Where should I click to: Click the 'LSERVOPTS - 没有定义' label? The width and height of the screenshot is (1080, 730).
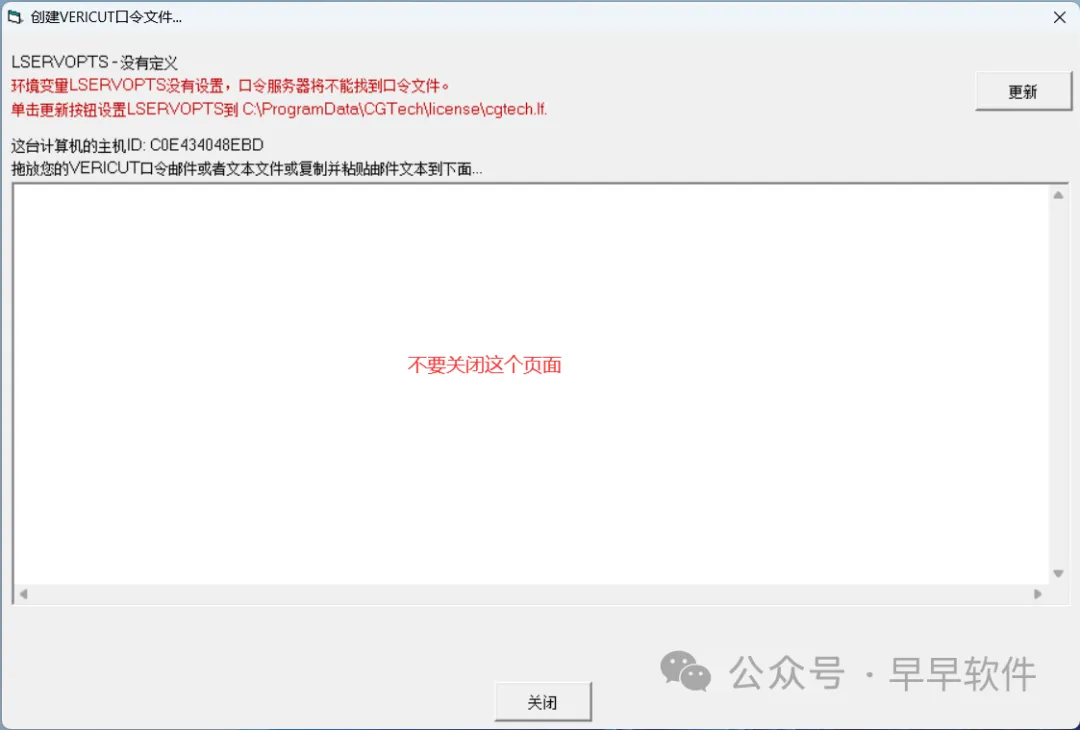point(94,63)
